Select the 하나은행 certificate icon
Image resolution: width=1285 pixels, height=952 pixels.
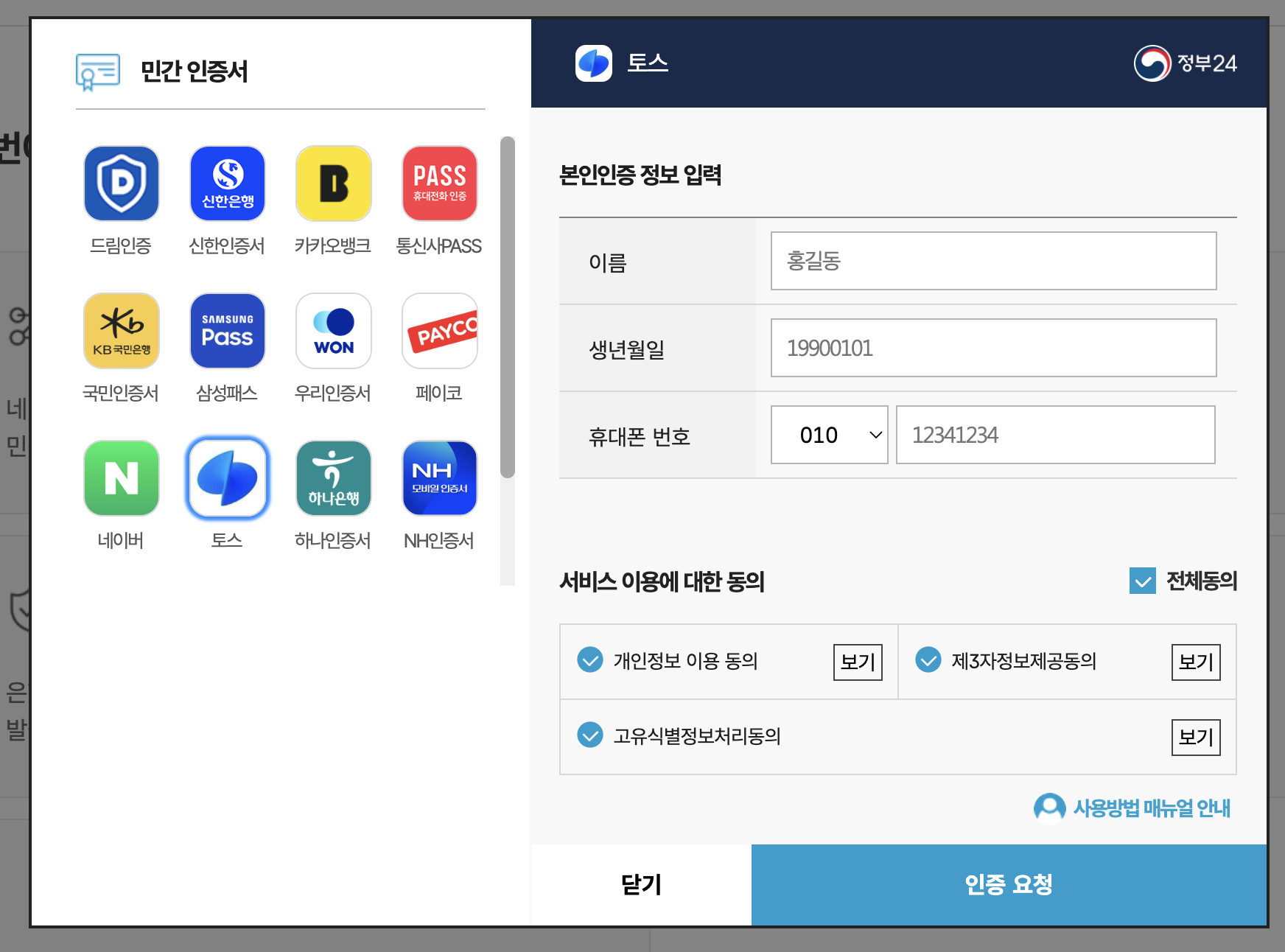point(334,478)
